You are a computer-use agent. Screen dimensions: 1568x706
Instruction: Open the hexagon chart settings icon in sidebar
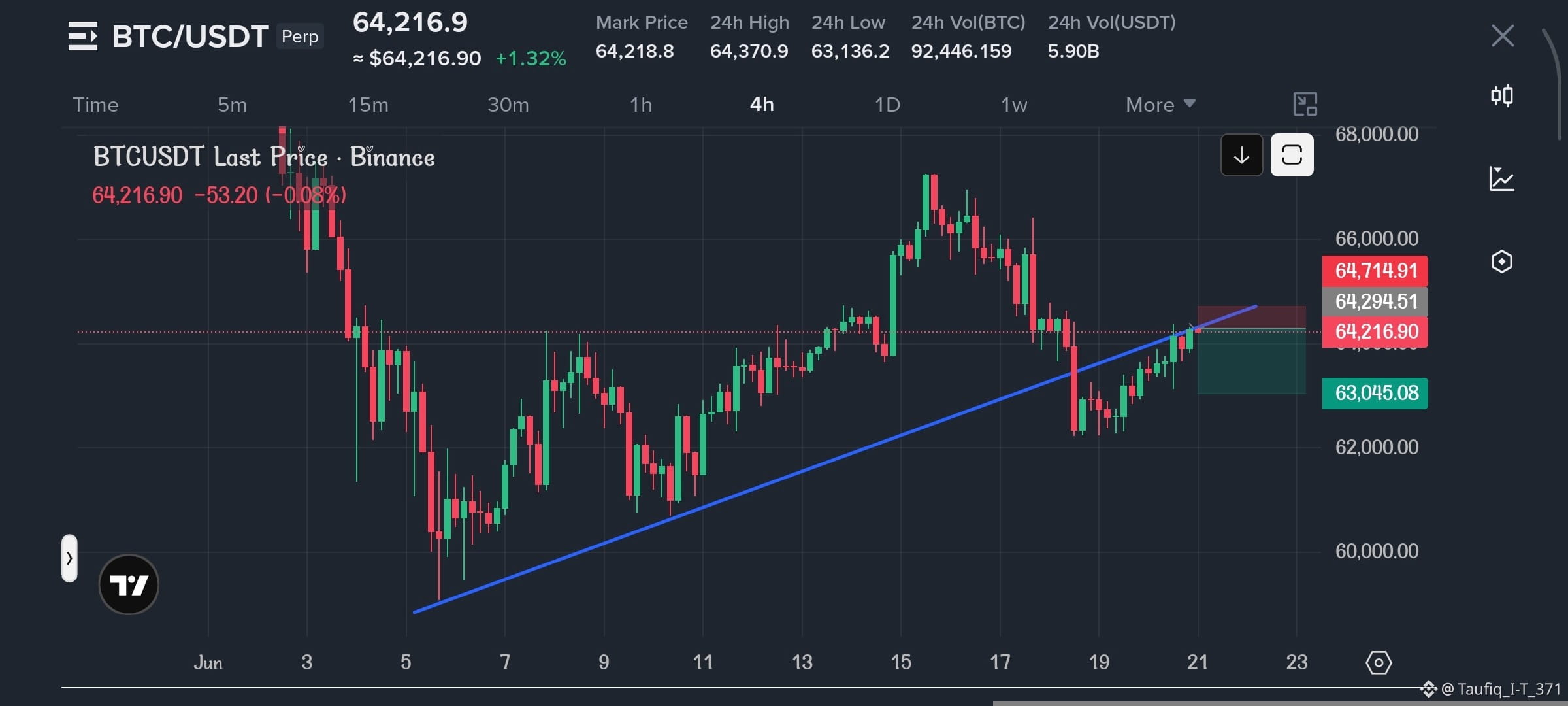(1501, 261)
